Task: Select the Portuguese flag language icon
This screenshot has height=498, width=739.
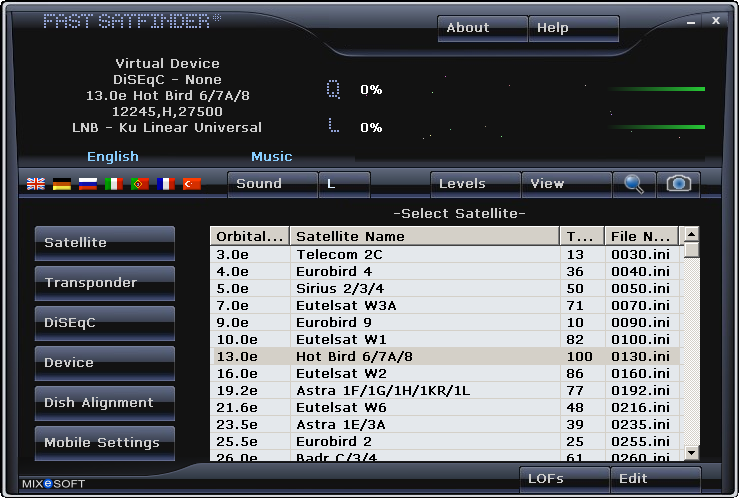Action: coord(140,184)
